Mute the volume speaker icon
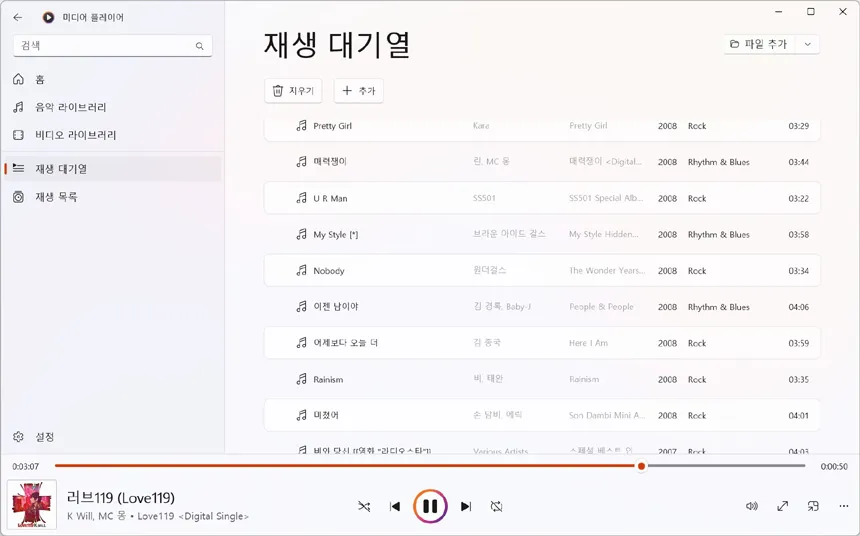Image resolution: width=860 pixels, height=536 pixels. coord(752,506)
